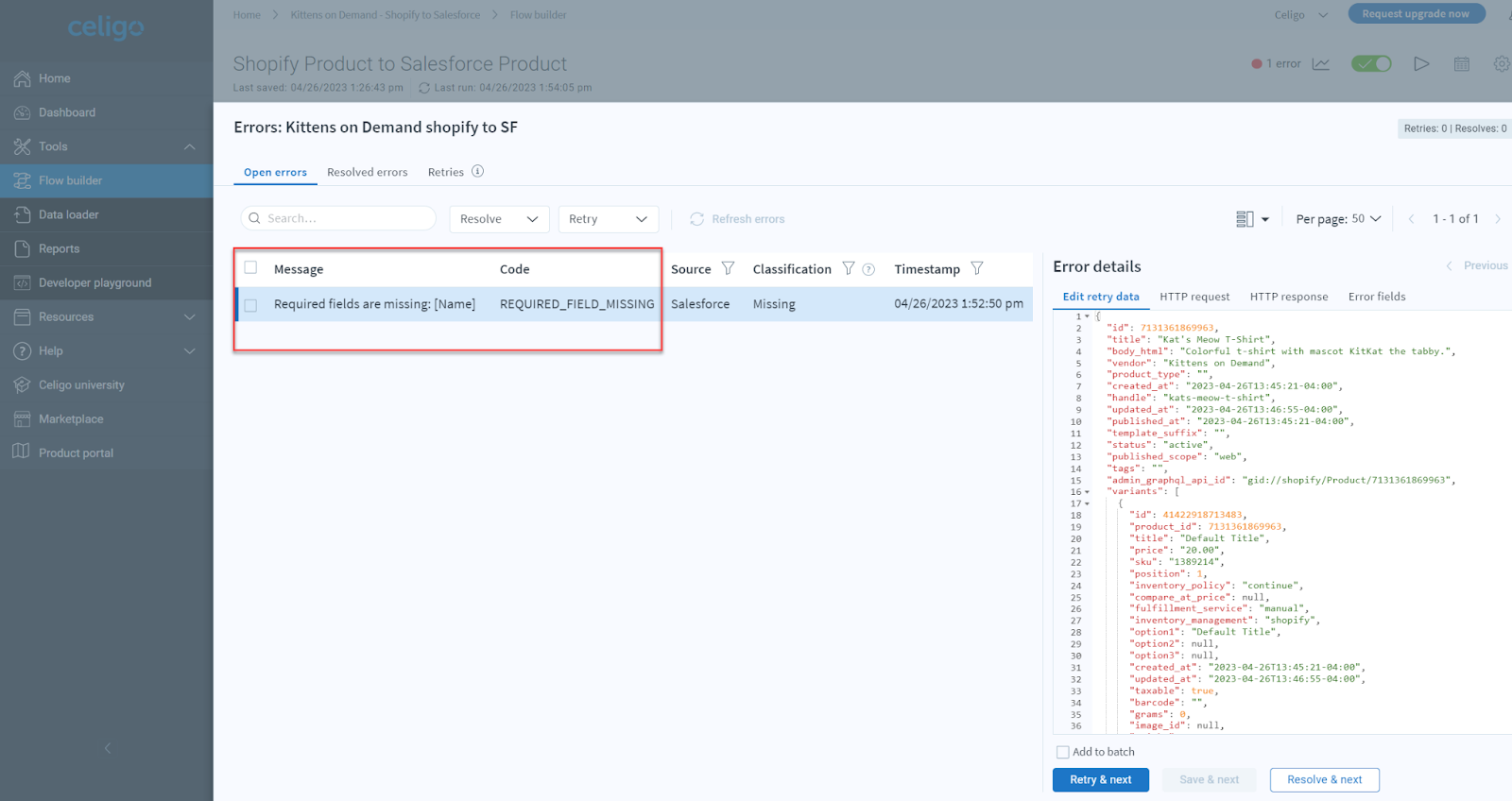1512x801 pixels.
Task: Click the Source column filter icon
Action: 728,268
